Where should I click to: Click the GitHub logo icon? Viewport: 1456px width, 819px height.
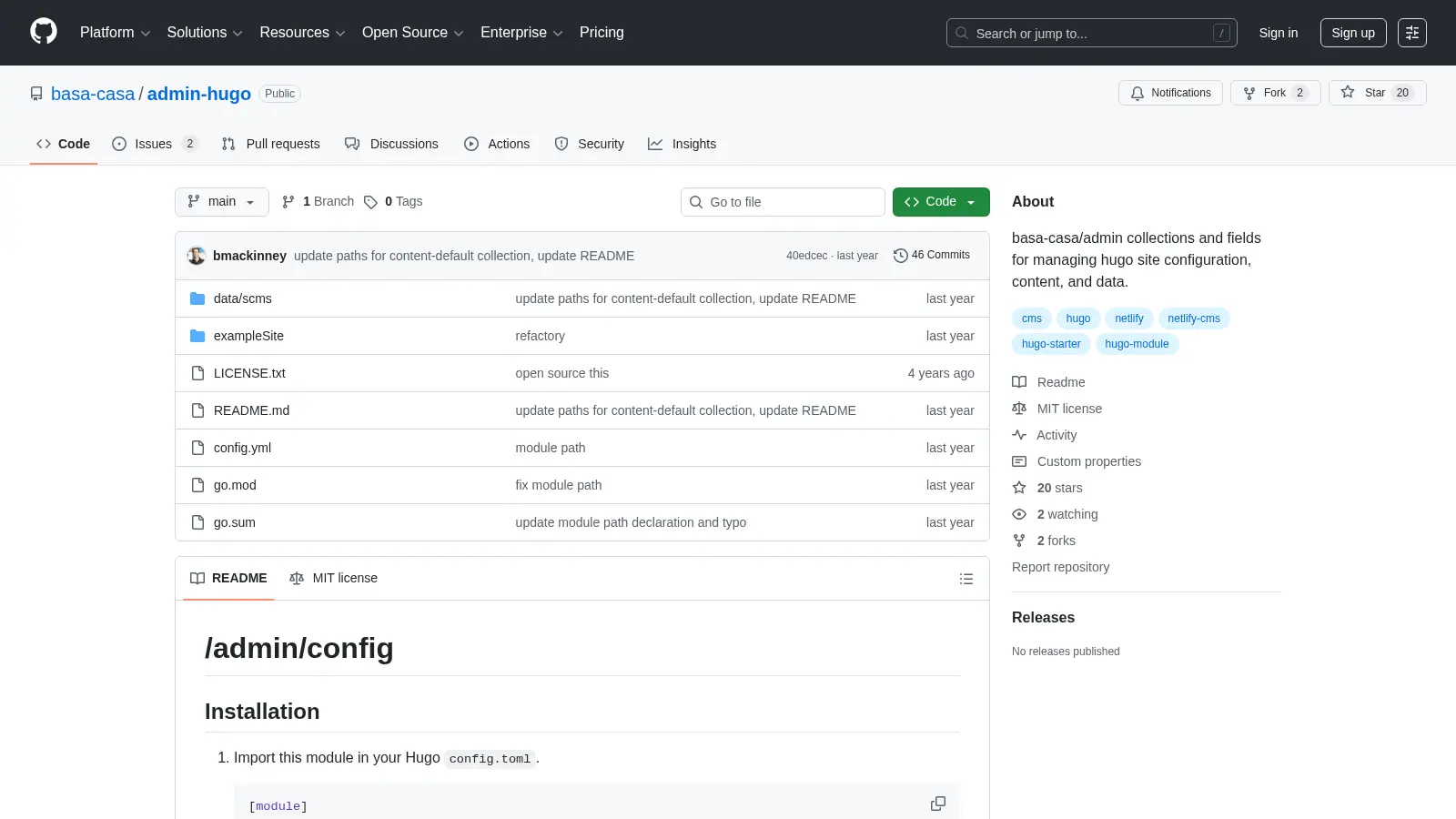pos(44,32)
